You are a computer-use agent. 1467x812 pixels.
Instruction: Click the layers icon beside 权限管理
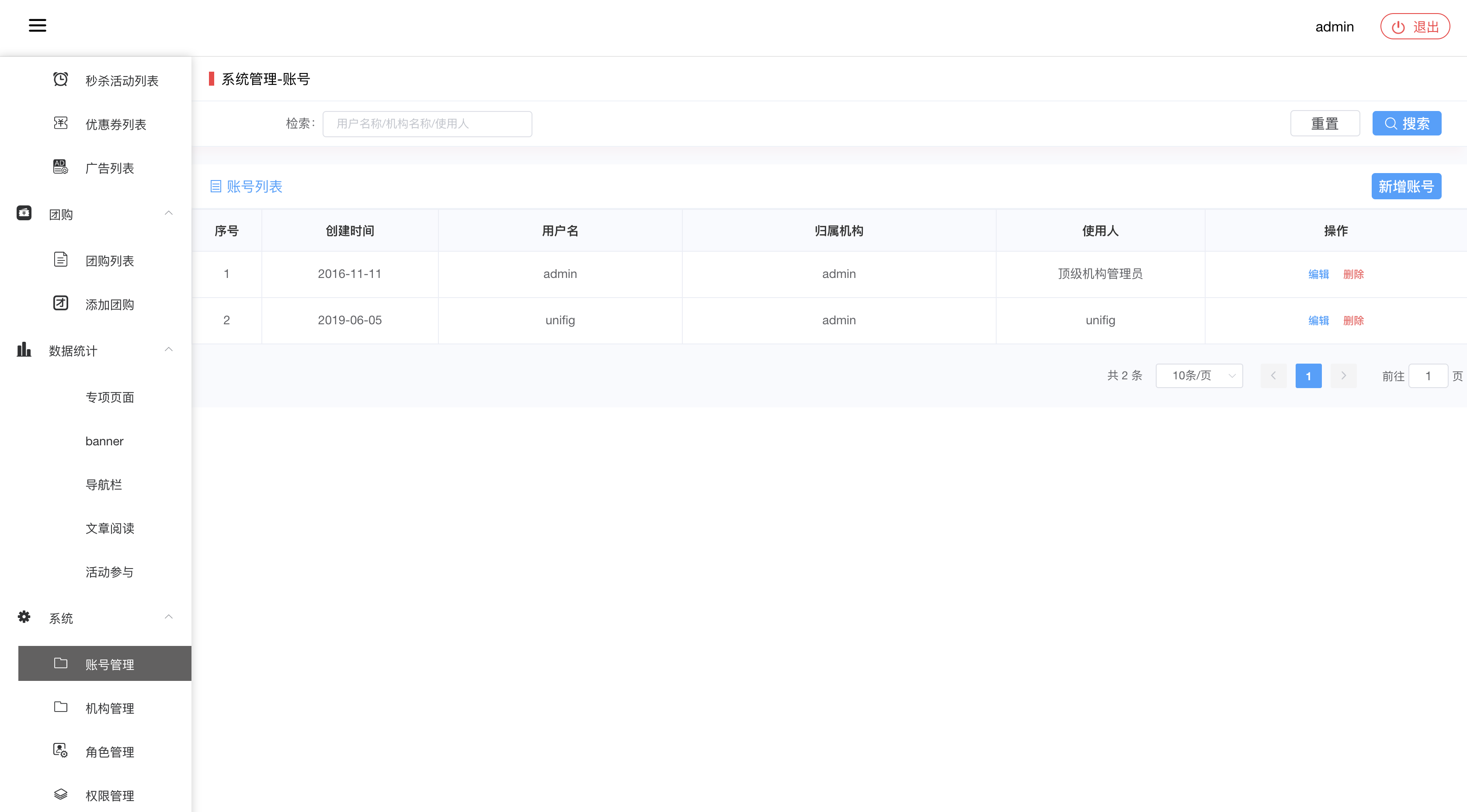pos(60,794)
